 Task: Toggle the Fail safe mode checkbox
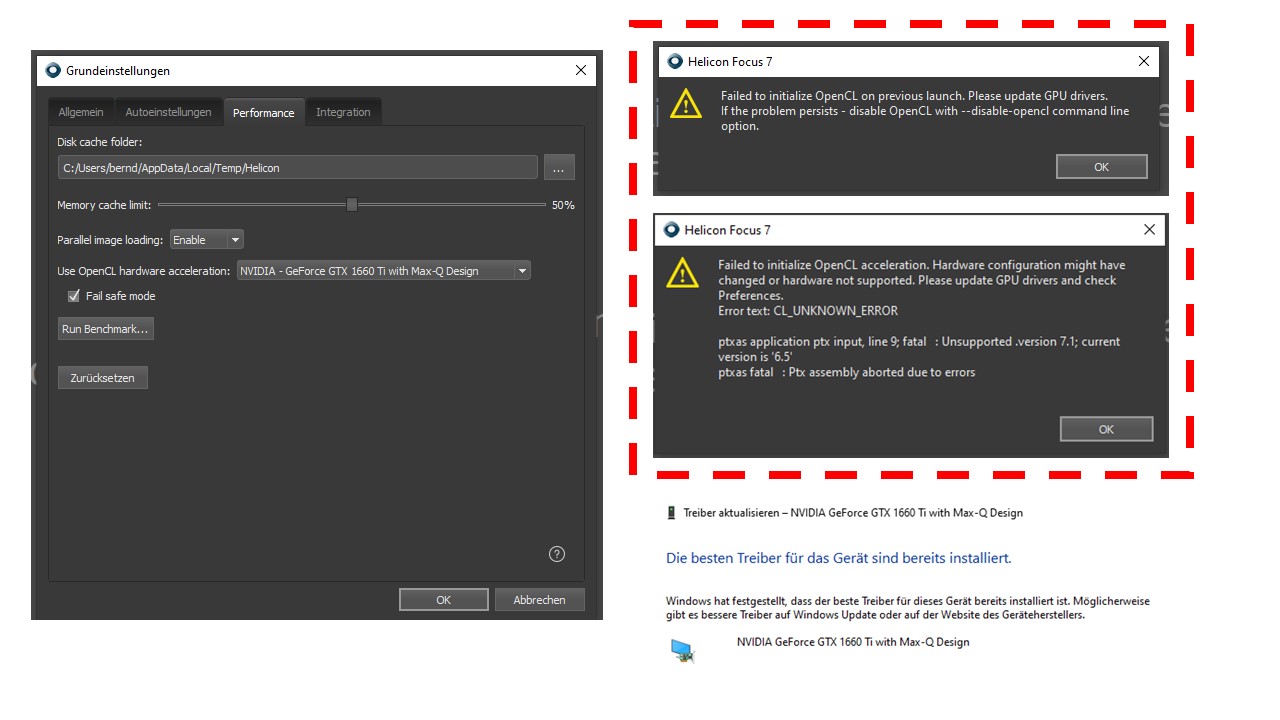coord(73,296)
